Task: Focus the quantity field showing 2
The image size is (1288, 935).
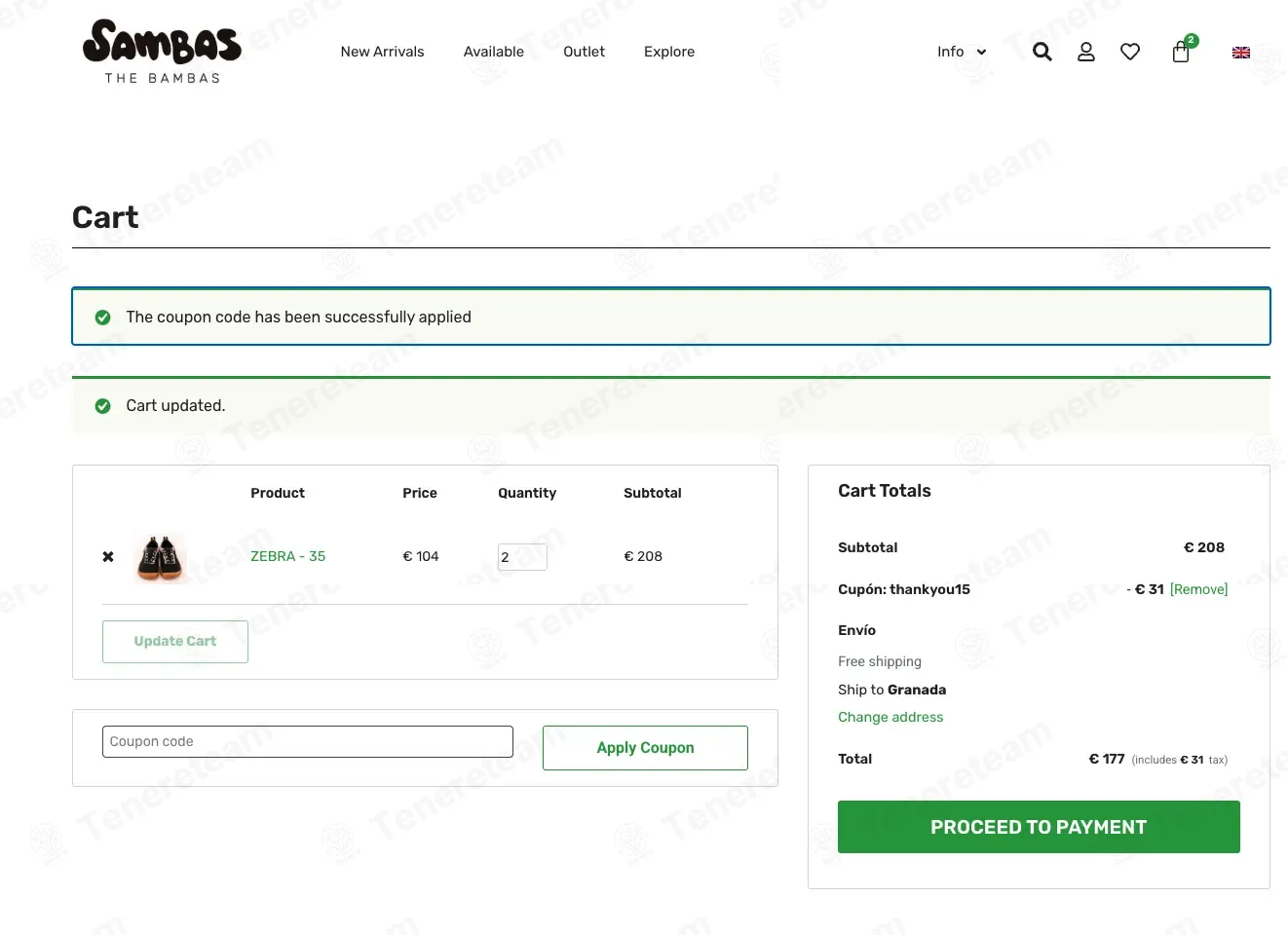Action: tap(522, 557)
